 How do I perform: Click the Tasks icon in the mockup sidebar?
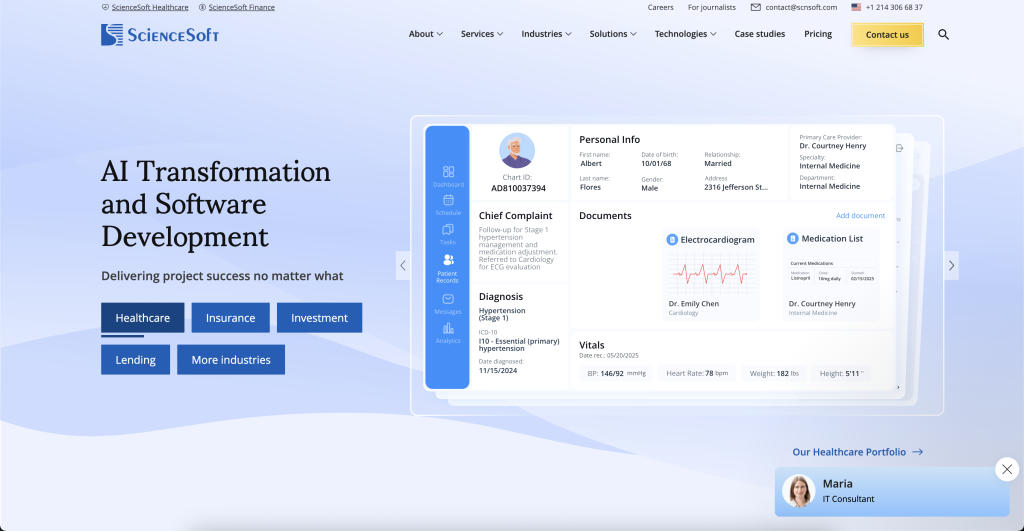click(x=448, y=229)
